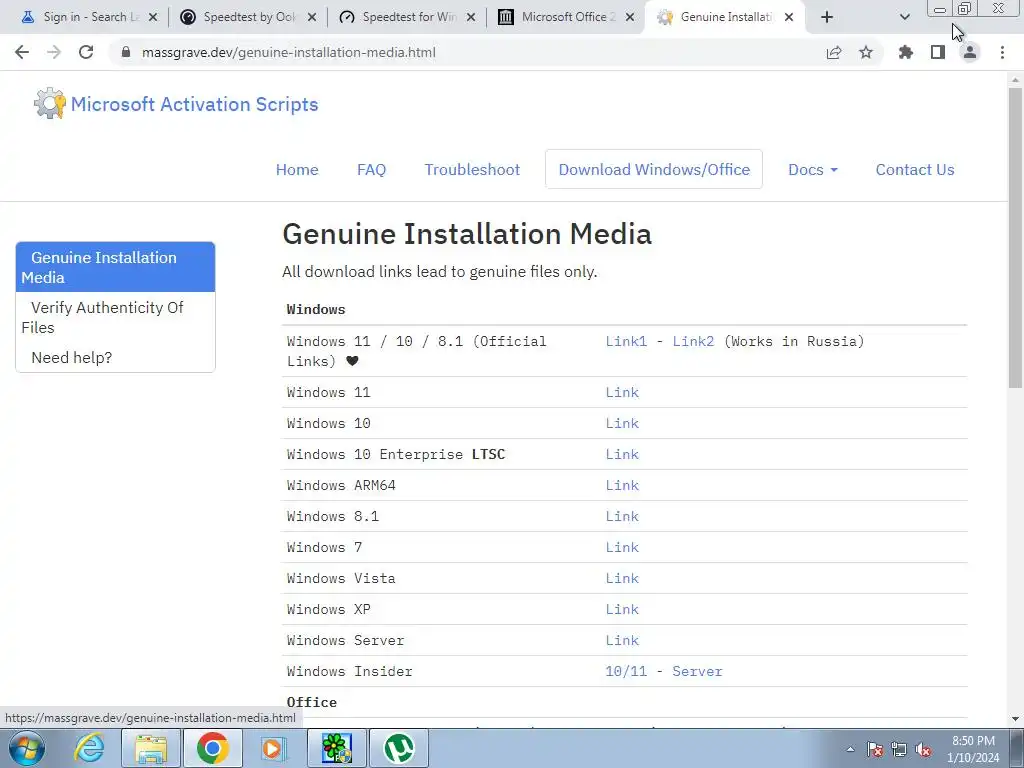Launch Internet Explorer from the taskbar
This screenshot has width=1024, height=768.
[x=89, y=748]
